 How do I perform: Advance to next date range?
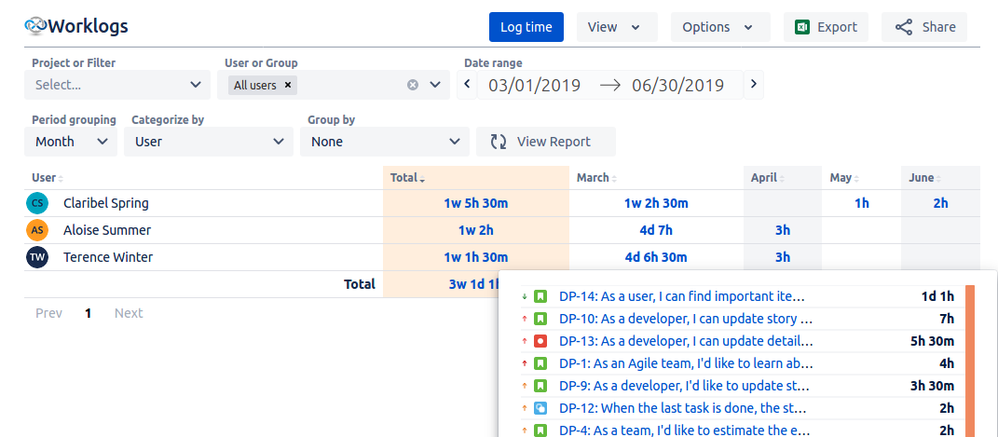754,85
